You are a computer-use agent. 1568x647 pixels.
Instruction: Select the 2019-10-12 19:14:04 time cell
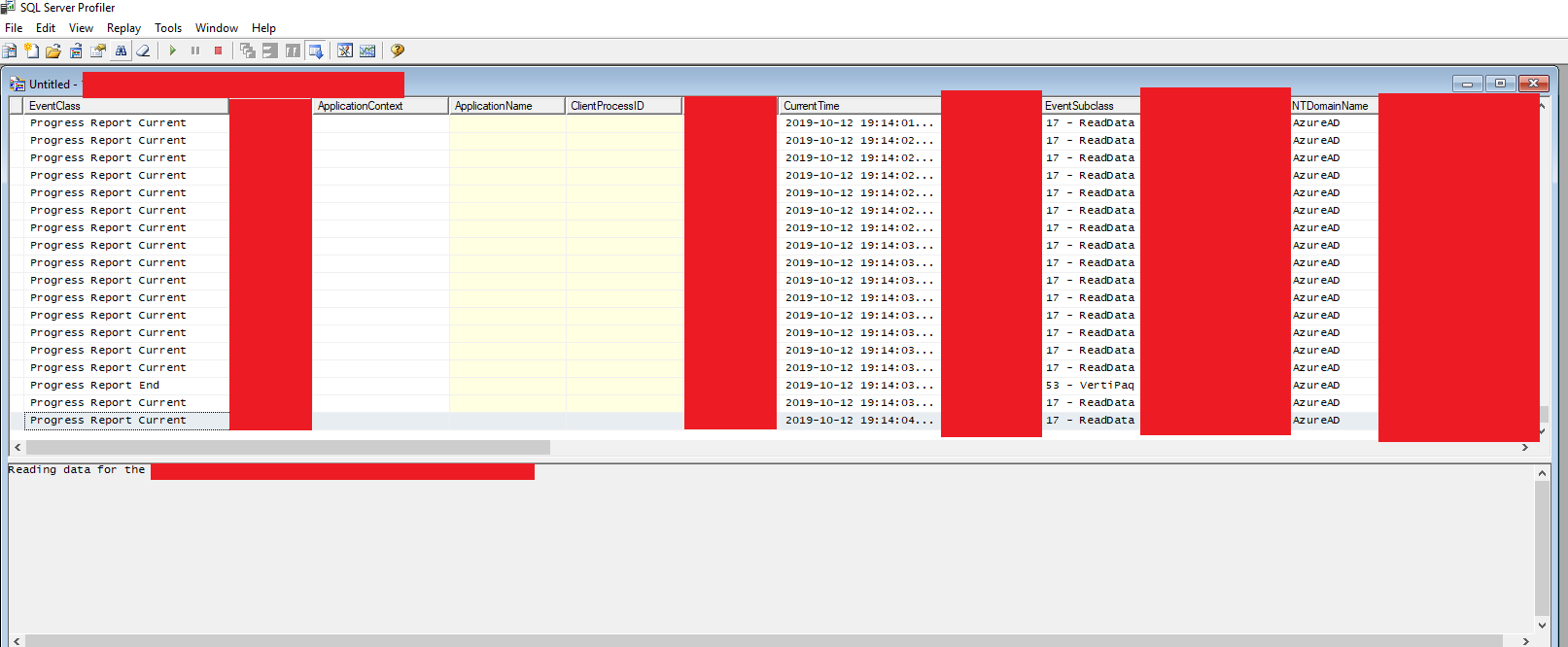coord(859,421)
